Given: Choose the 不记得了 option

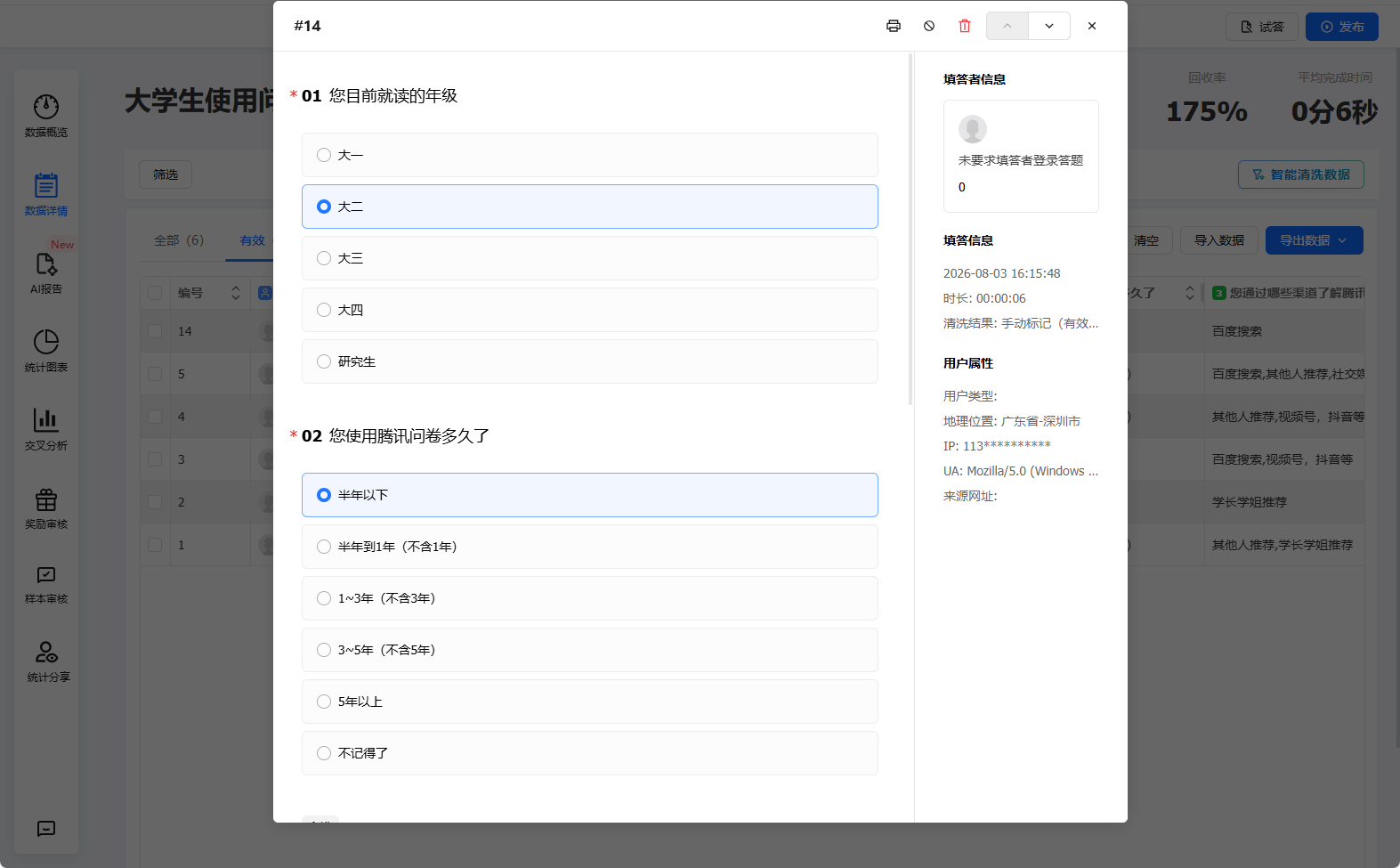Looking at the screenshot, I should [590, 753].
